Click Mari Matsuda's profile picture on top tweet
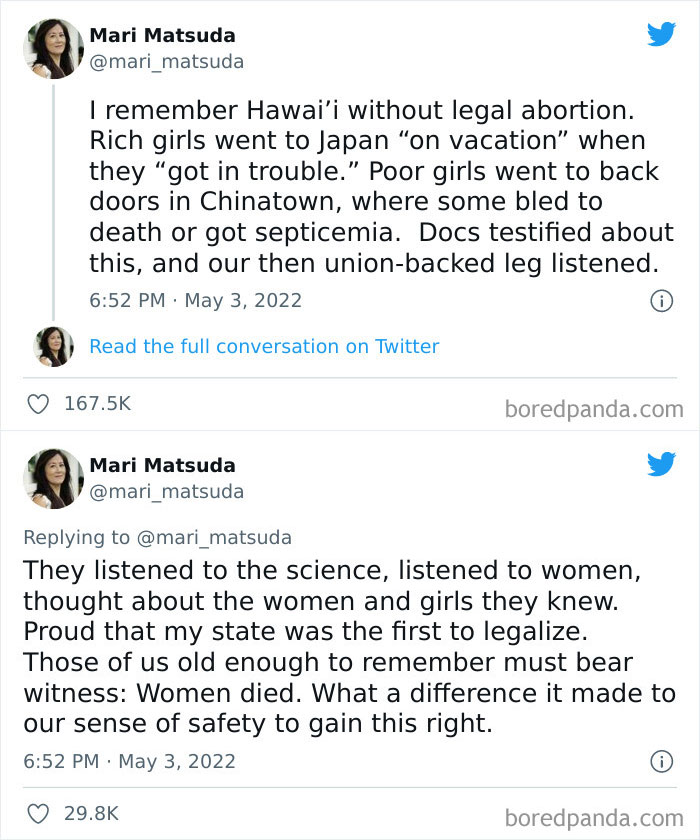This screenshot has width=700, height=840. (52, 48)
